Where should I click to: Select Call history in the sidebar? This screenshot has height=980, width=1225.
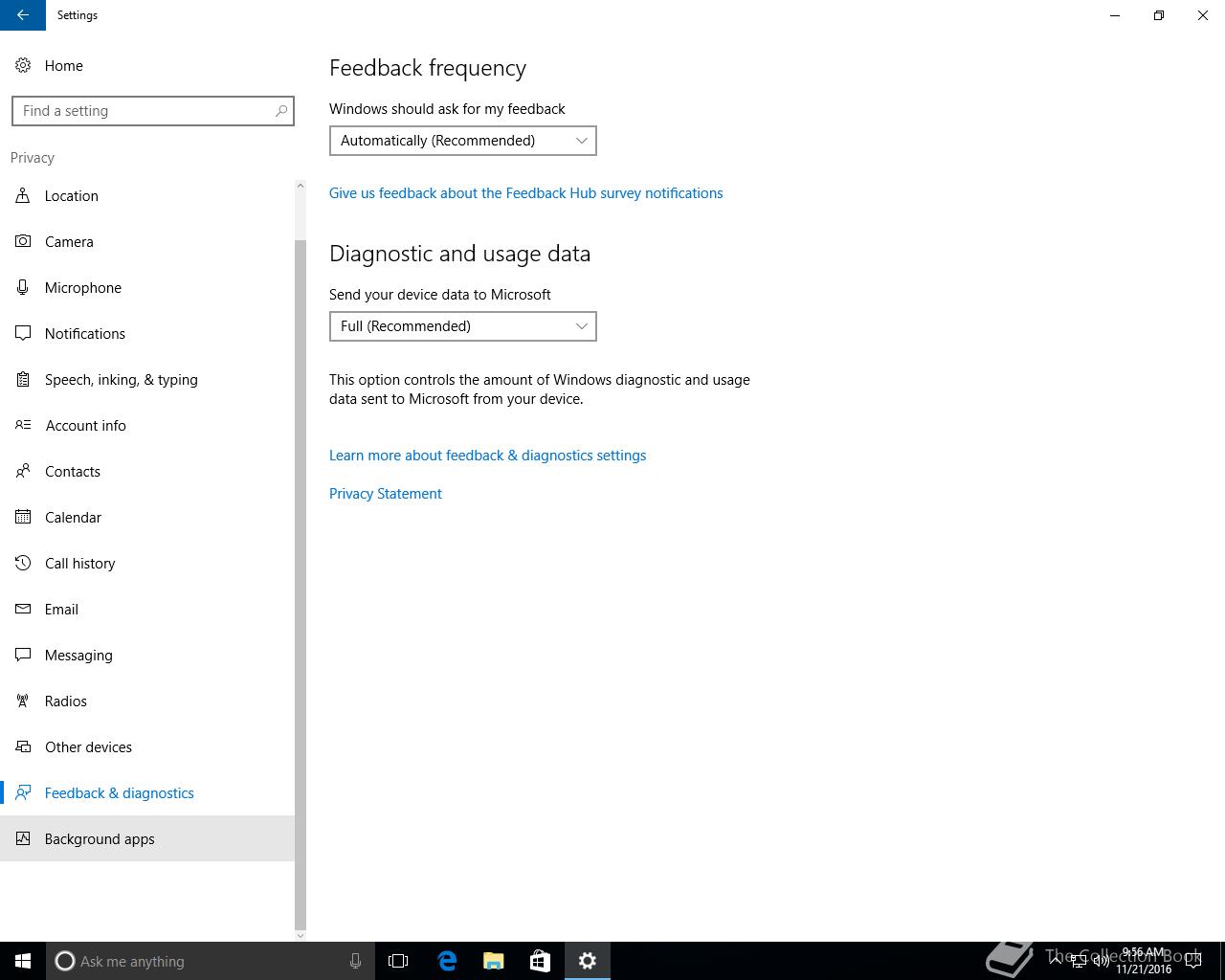click(147, 563)
